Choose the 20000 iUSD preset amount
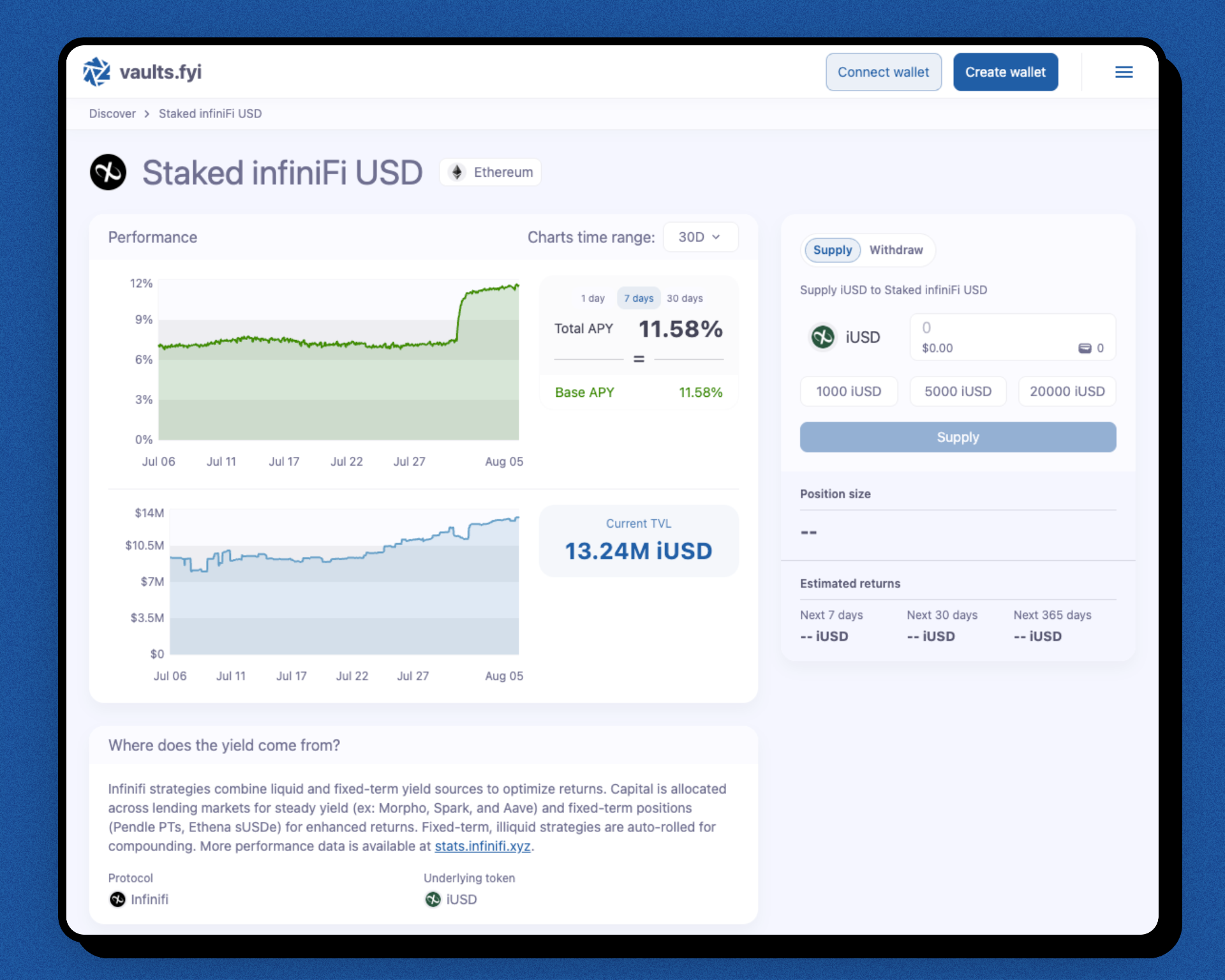Viewport: 1225px width, 980px height. pyautogui.click(x=1067, y=391)
